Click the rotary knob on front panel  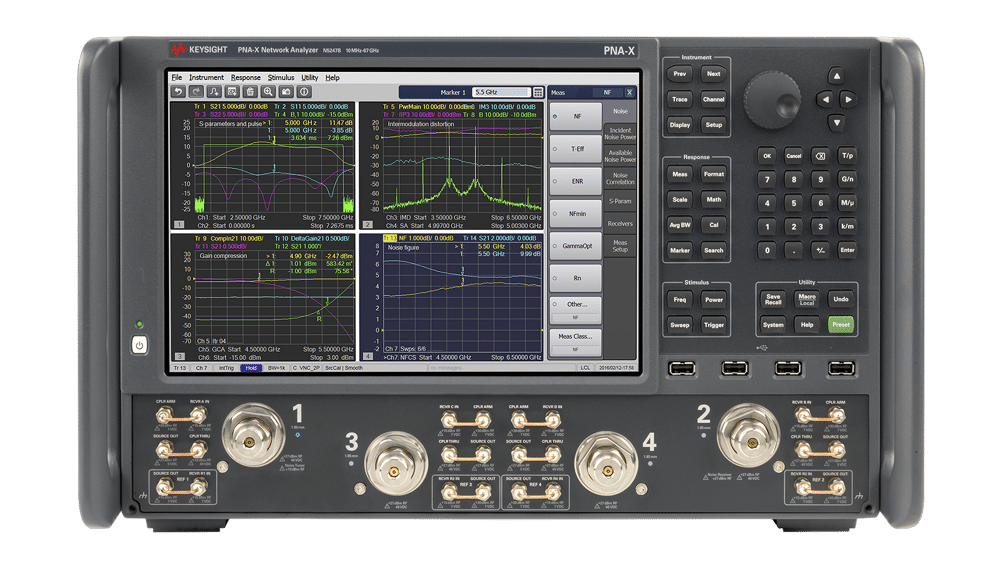click(x=772, y=99)
